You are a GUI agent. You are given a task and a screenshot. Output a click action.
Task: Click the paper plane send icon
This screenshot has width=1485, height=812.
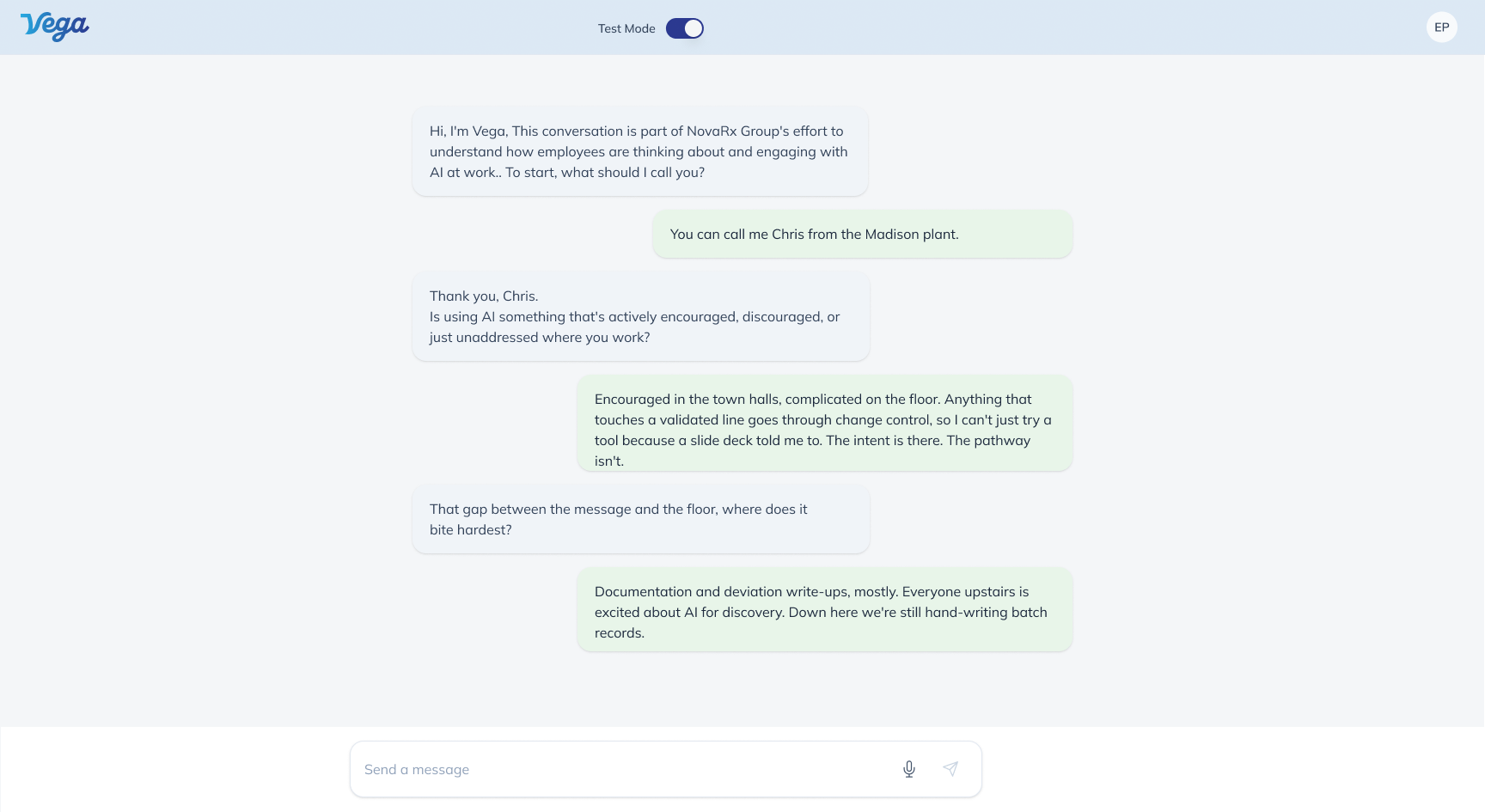[950, 769]
